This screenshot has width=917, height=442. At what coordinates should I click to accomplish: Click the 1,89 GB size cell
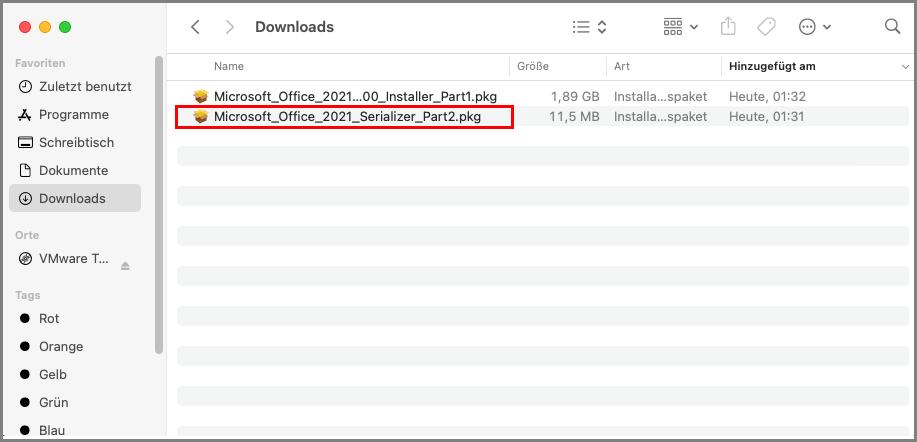575,96
